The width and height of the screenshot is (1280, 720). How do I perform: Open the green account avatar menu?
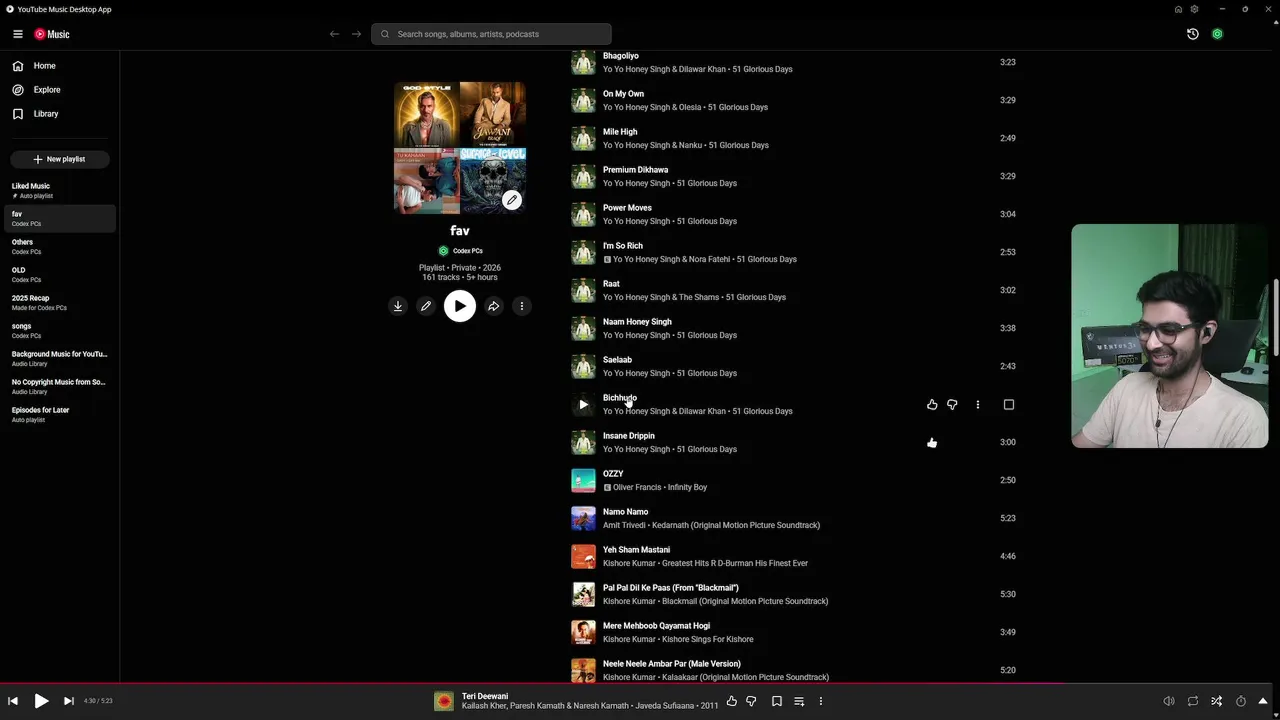click(x=1217, y=34)
